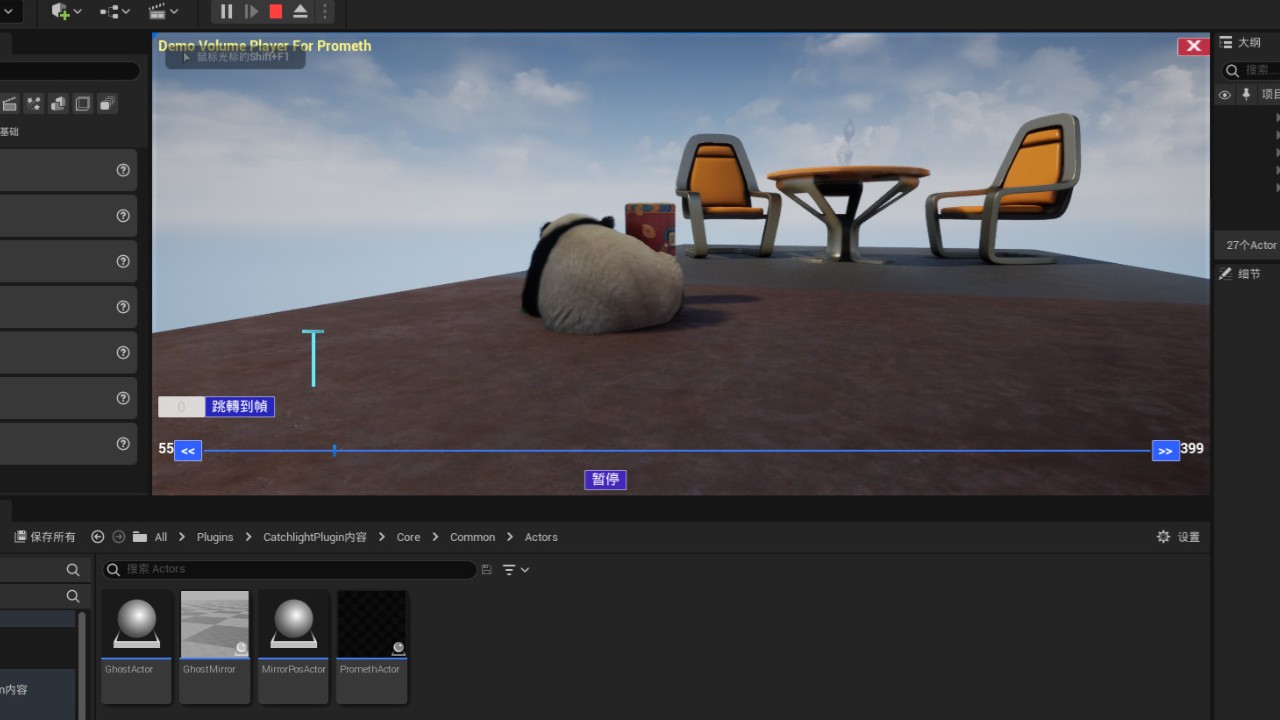Click the 27个Actor count label
Viewport: 1280px width, 720px height.
1252,245
